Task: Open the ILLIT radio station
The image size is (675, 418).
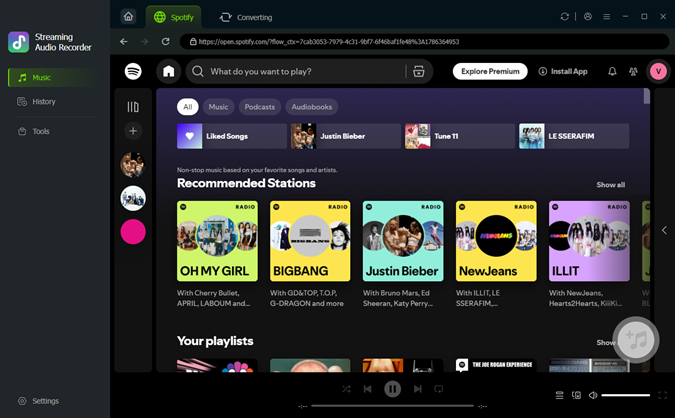Action: 589,241
